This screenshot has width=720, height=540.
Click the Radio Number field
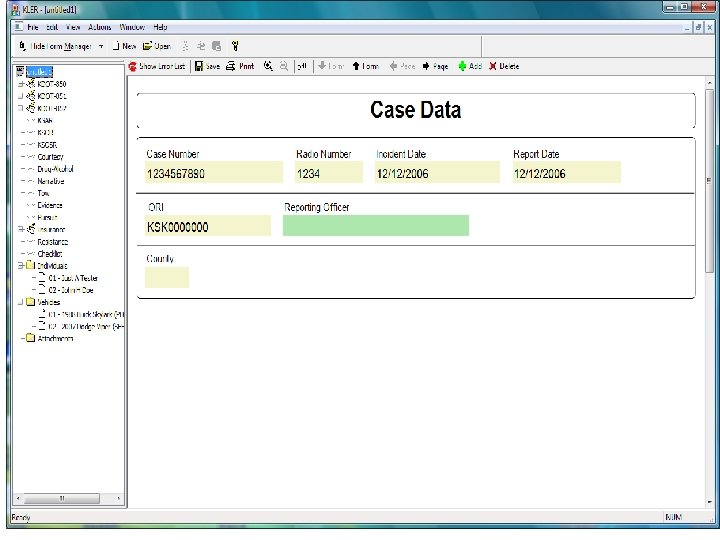(x=329, y=172)
